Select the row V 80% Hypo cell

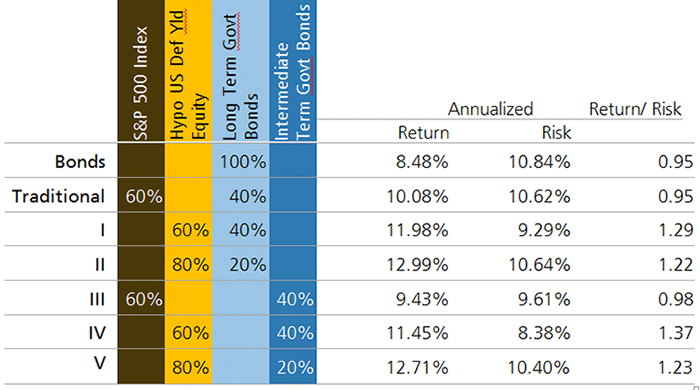(x=191, y=368)
